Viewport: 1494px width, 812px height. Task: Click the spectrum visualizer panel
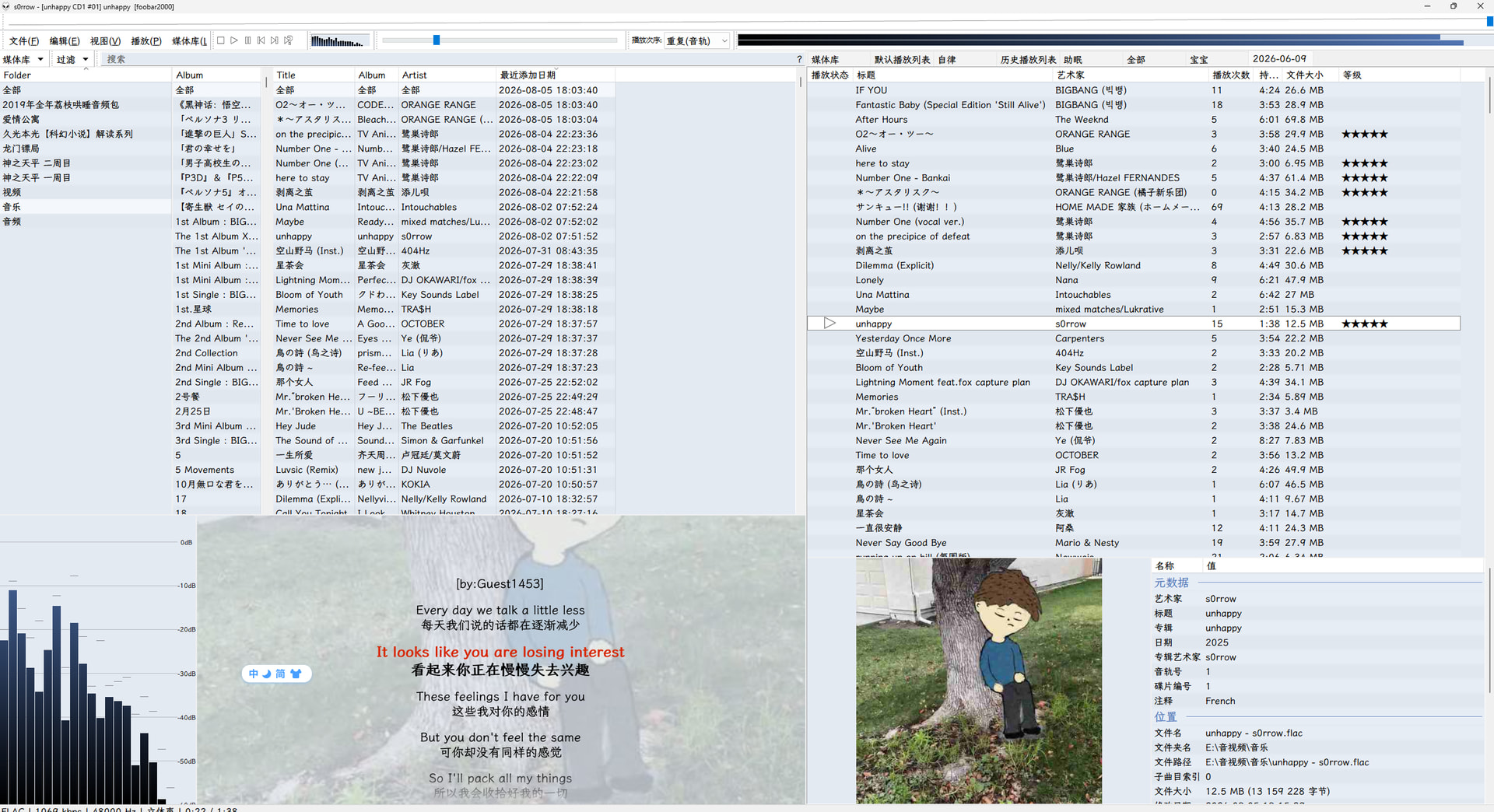[x=98, y=660]
